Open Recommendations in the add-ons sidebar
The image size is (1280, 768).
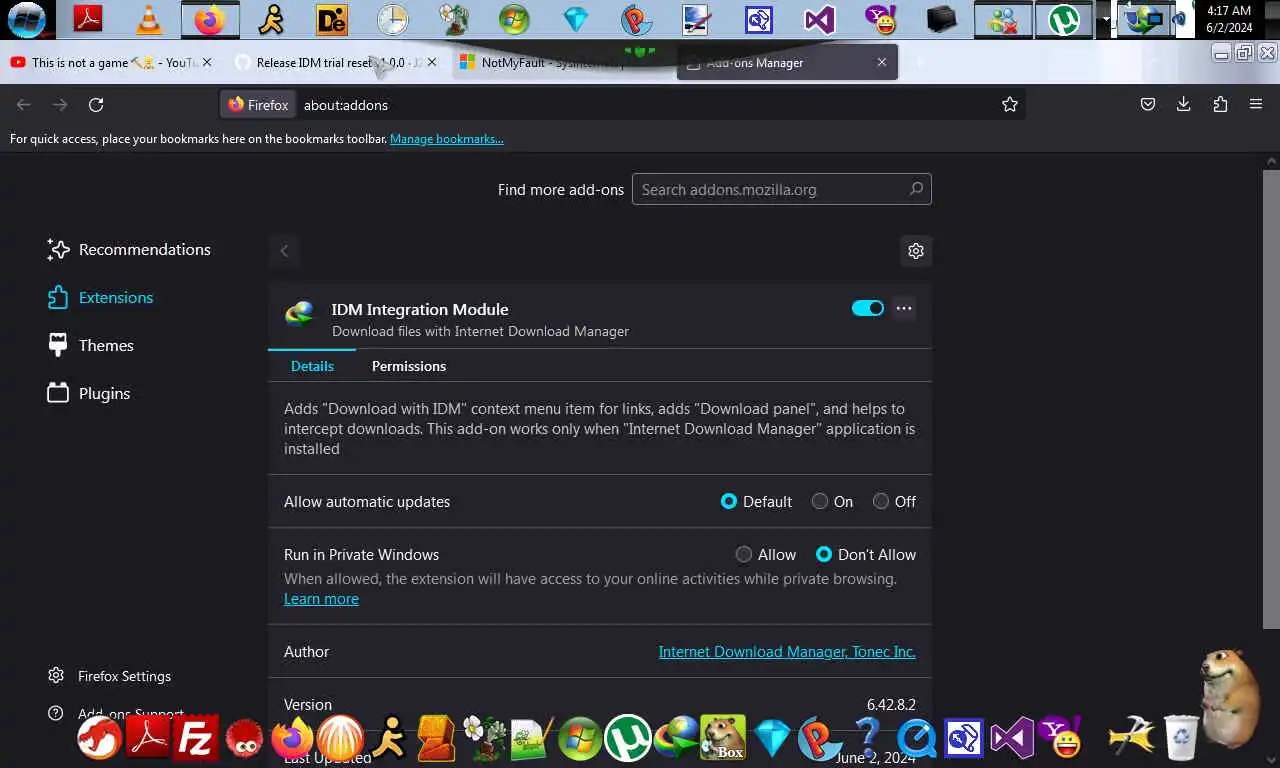pos(129,250)
